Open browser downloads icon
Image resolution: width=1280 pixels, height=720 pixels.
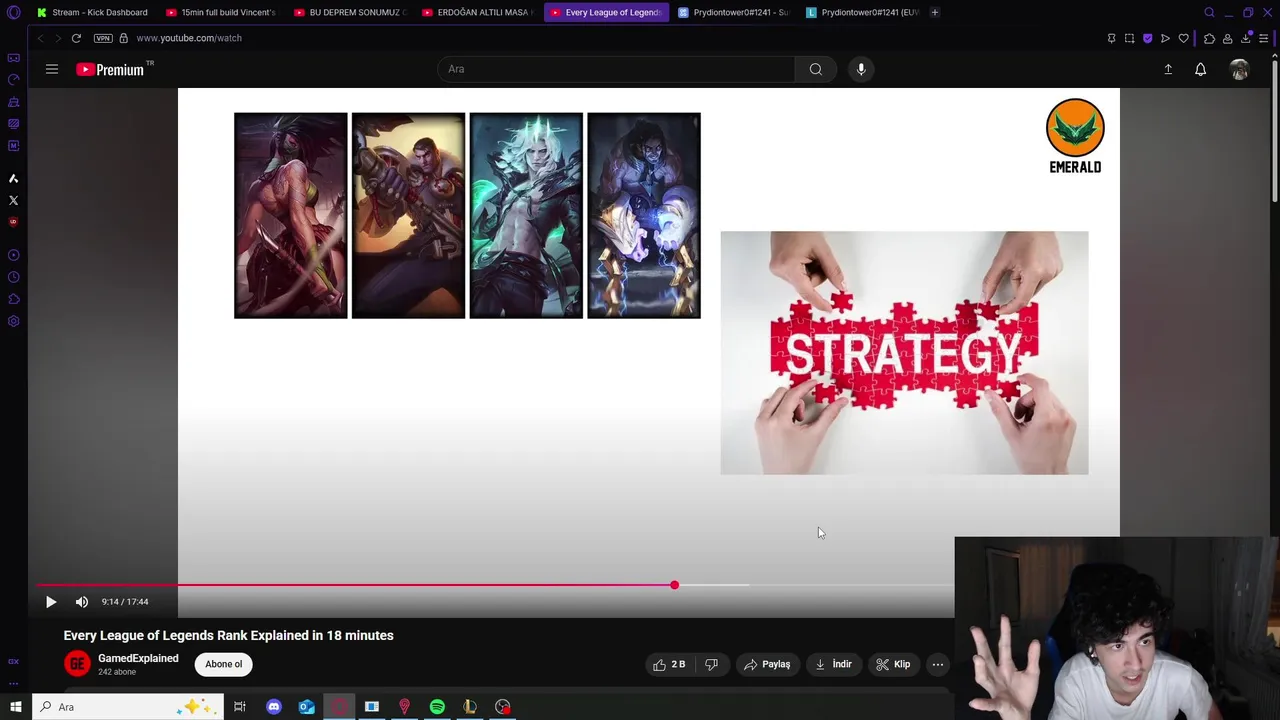pyautogui.click(x=1246, y=38)
